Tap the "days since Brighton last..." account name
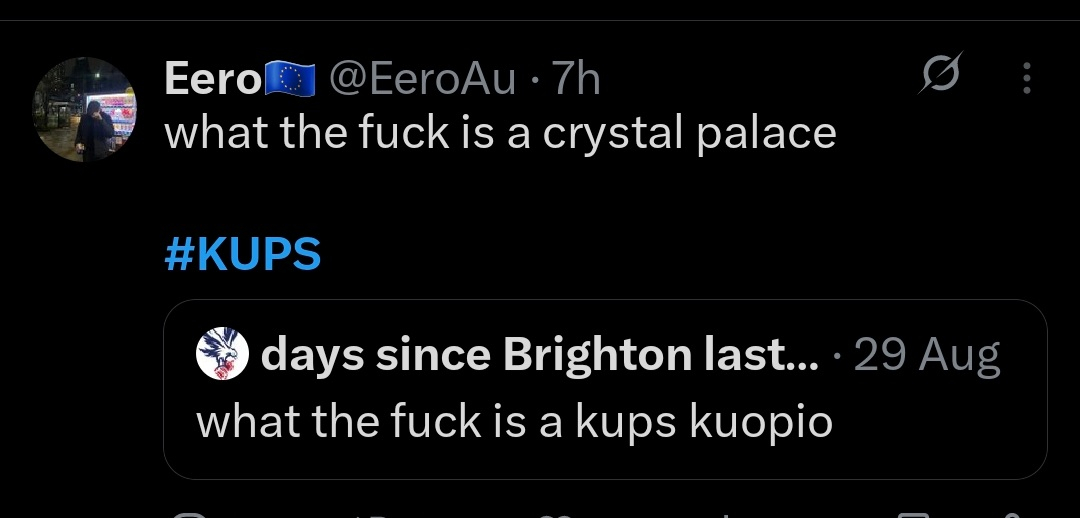The height and width of the screenshot is (518, 1080). (x=539, y=355)
